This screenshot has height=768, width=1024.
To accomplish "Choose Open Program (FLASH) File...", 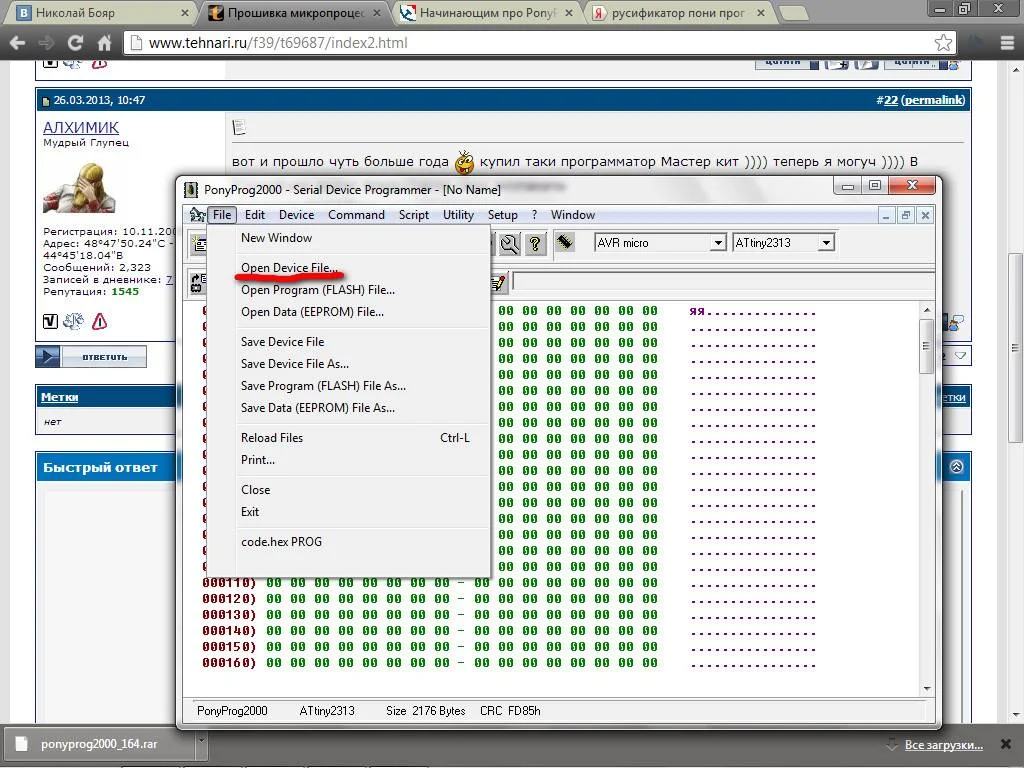I will [349, 290].
